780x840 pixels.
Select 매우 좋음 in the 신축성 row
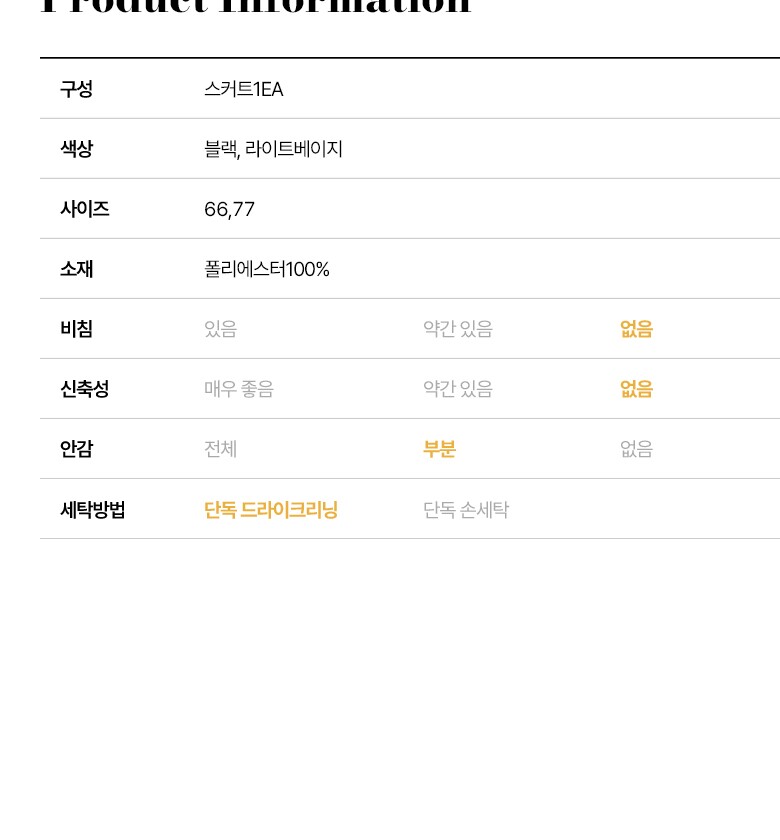point(238,389)
